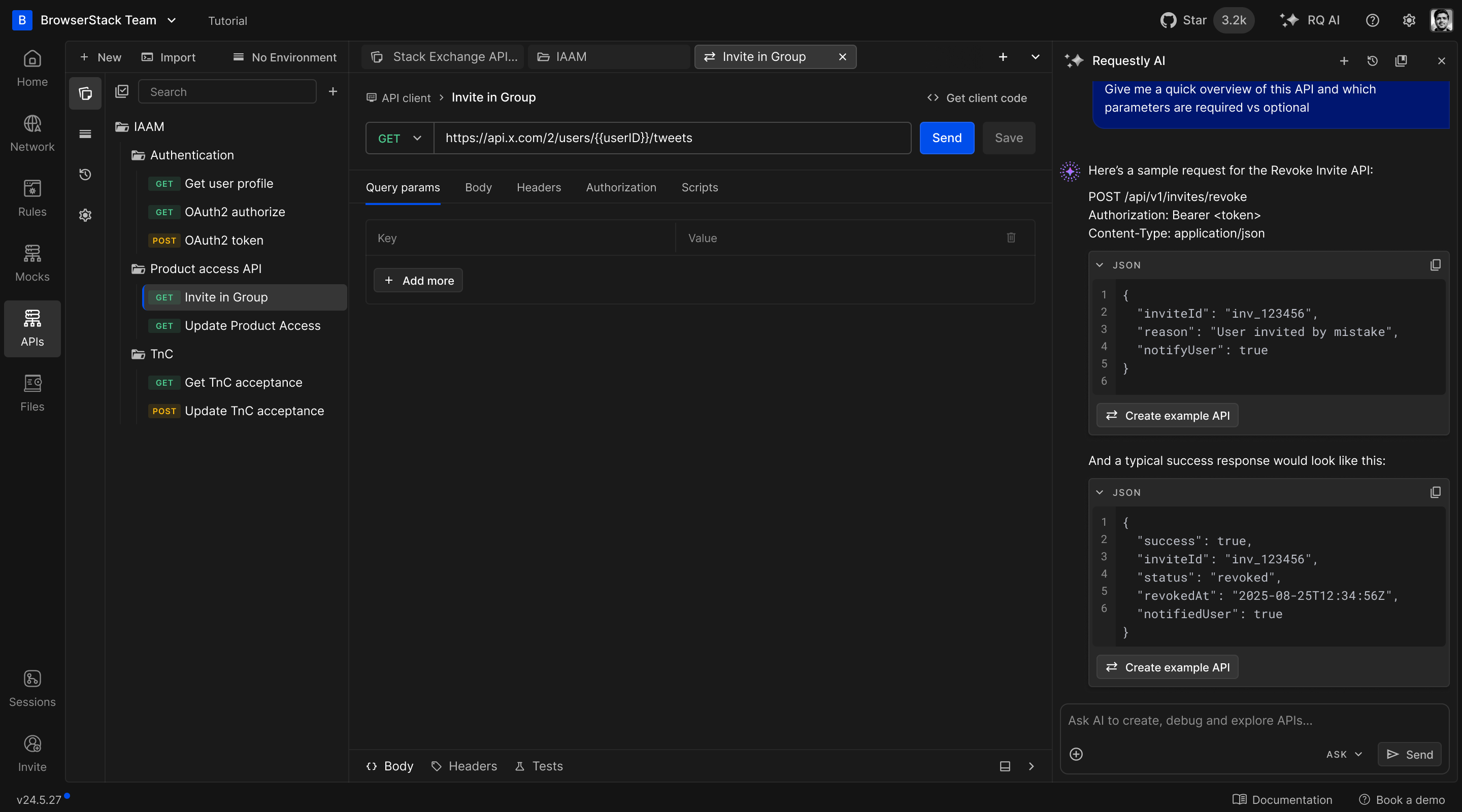1462x812 pixels.
Task: Show the response Headers tab
Action: 464,767
